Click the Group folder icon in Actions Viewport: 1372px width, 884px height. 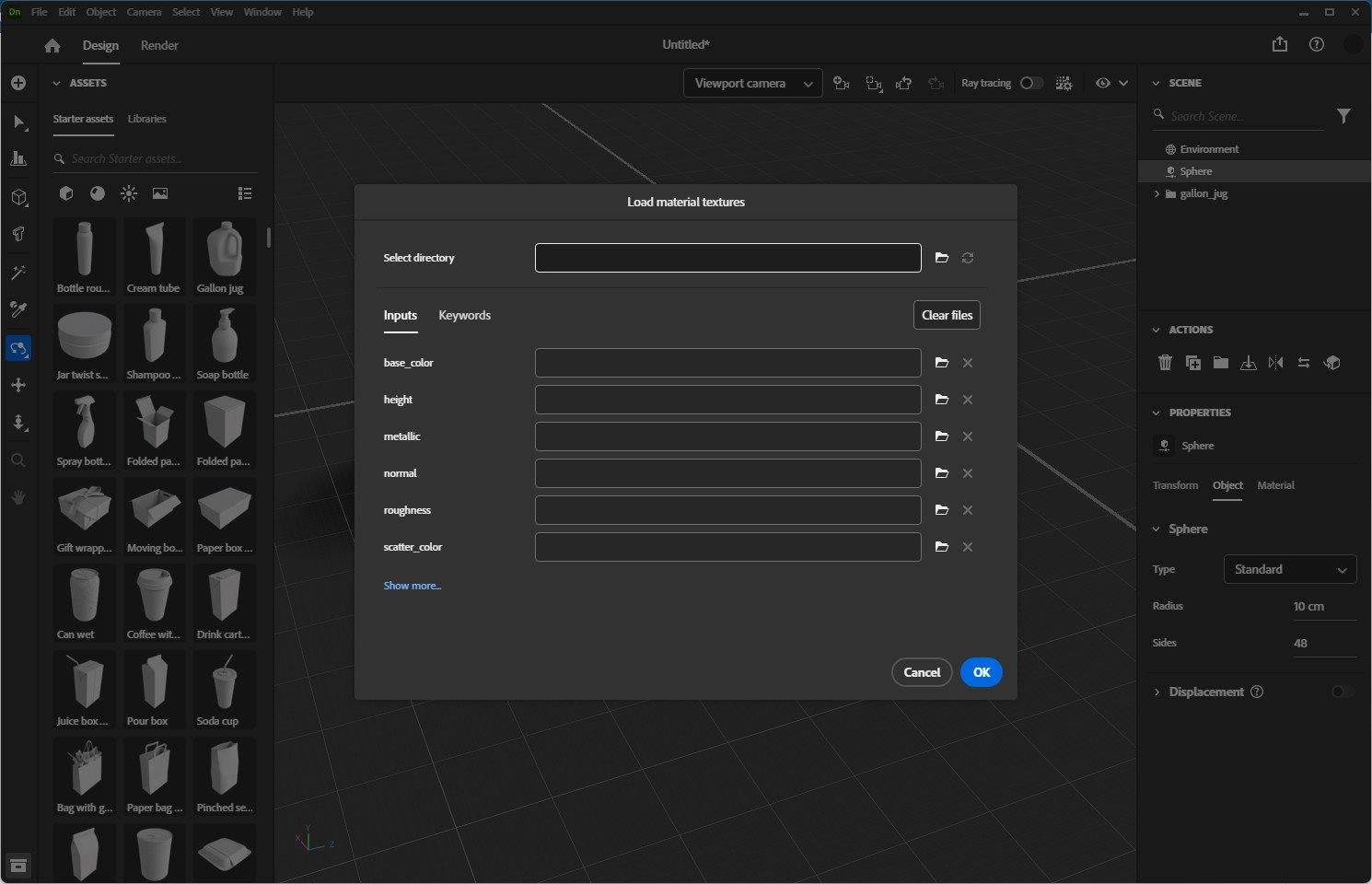(x=1220, y=363)
